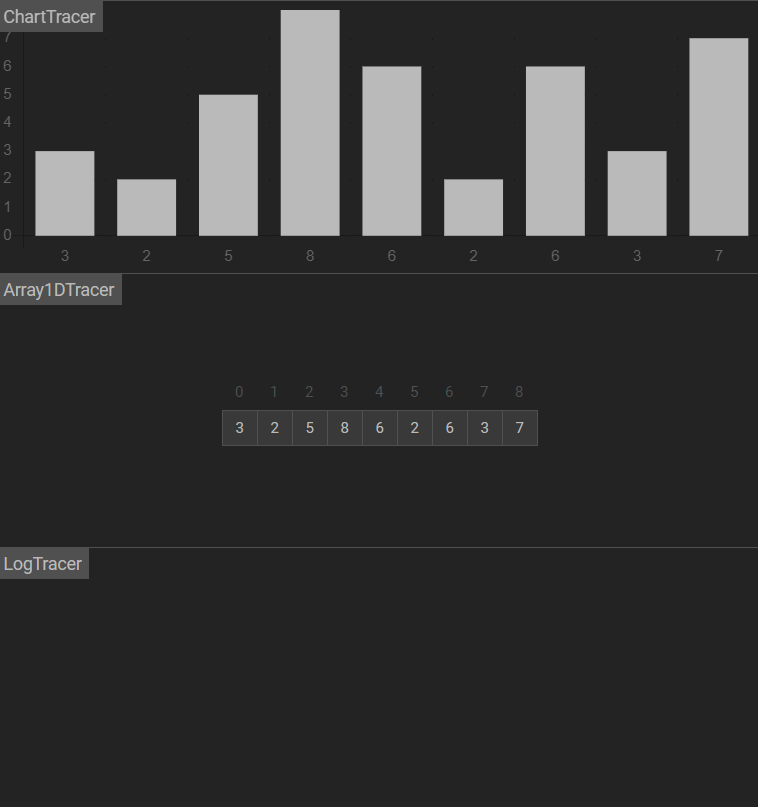
Task: Click the x-axis label 8 under chart
Action: [x=310, y=256]
